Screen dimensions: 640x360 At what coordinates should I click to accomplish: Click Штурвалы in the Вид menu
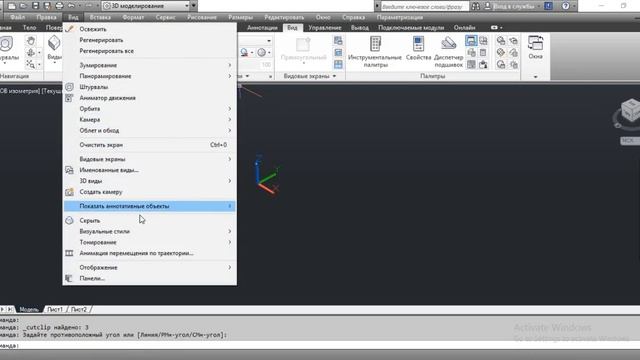click(150, 87)
